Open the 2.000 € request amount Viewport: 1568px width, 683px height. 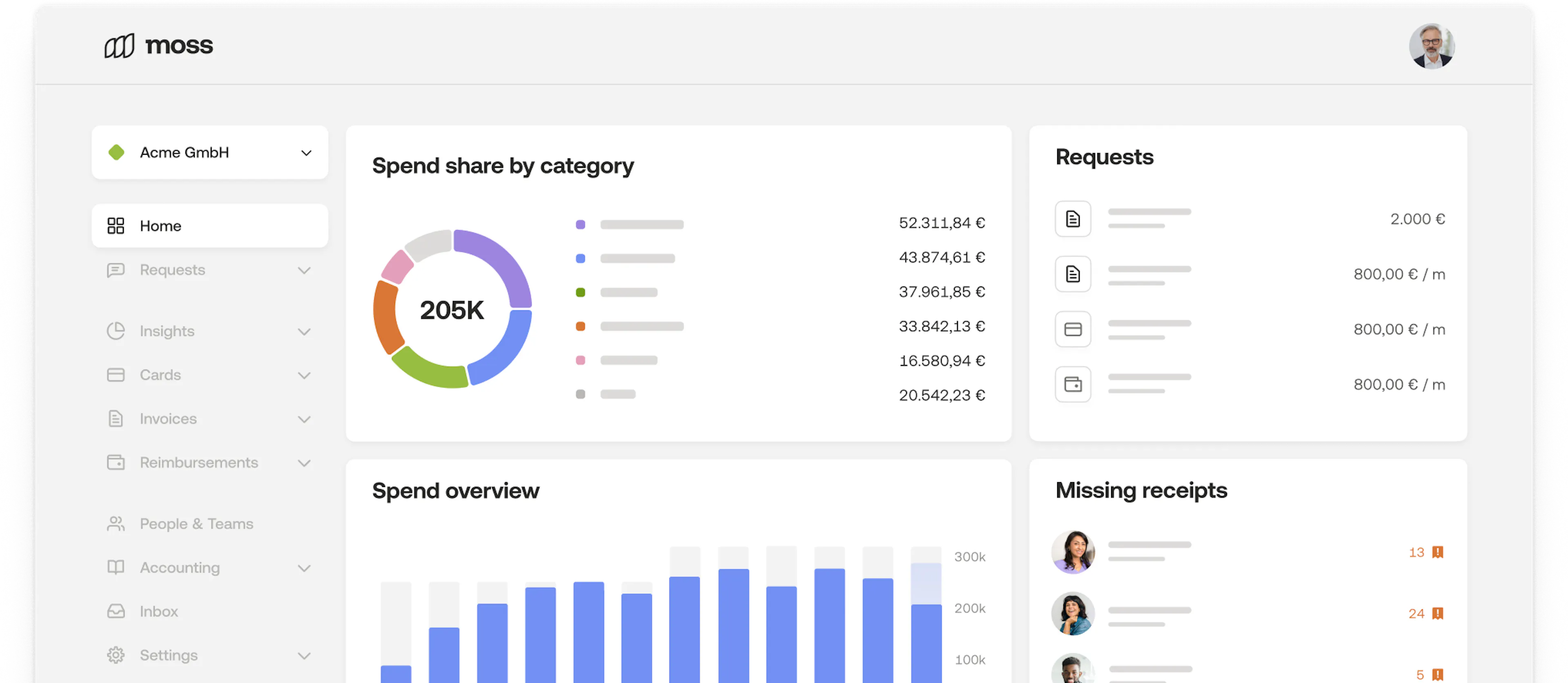click(1418, 219)
